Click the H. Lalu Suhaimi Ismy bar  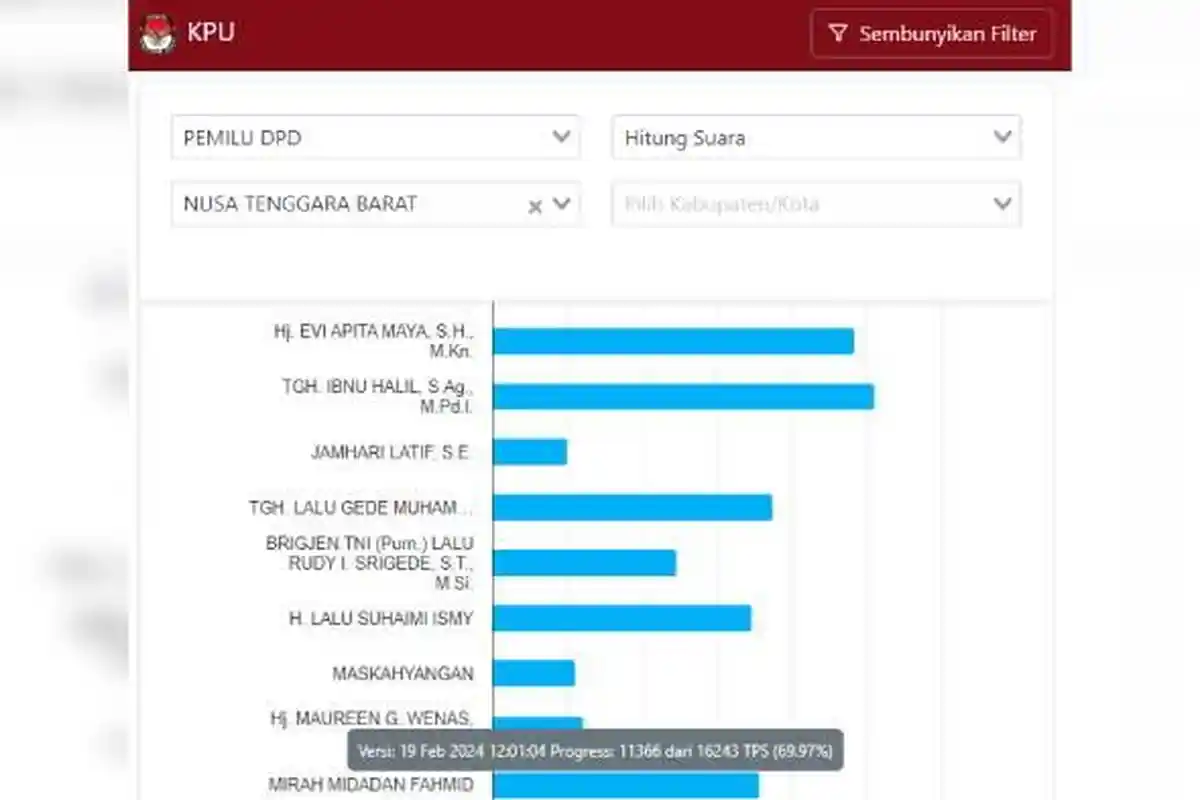pos(621,618)
